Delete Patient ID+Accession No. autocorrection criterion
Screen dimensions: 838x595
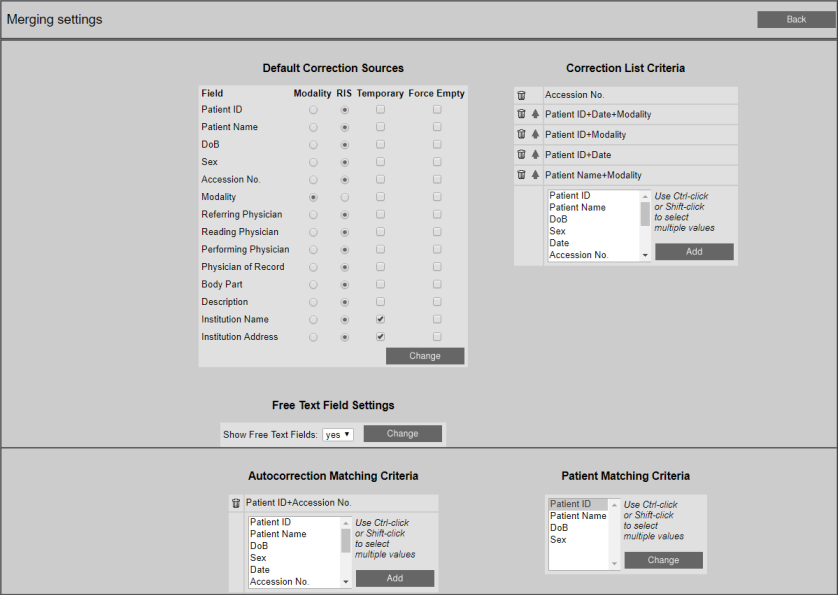(236, 503)
